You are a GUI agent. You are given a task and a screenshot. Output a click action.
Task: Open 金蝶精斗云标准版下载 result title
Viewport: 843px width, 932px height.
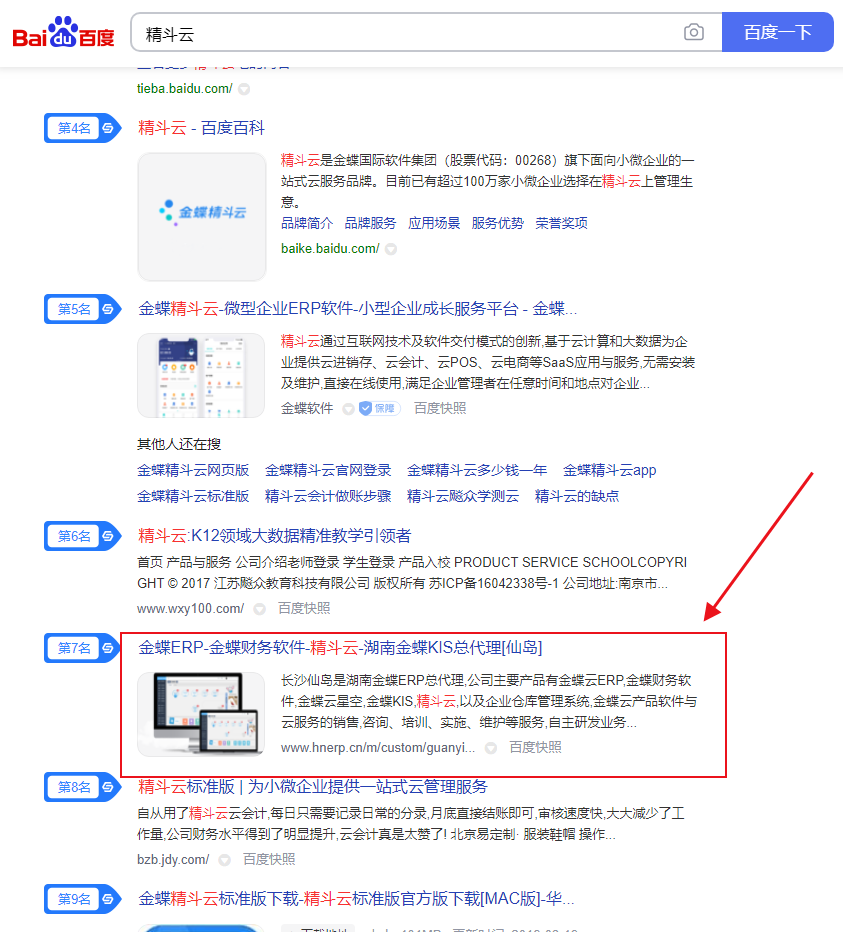[356, 898]
